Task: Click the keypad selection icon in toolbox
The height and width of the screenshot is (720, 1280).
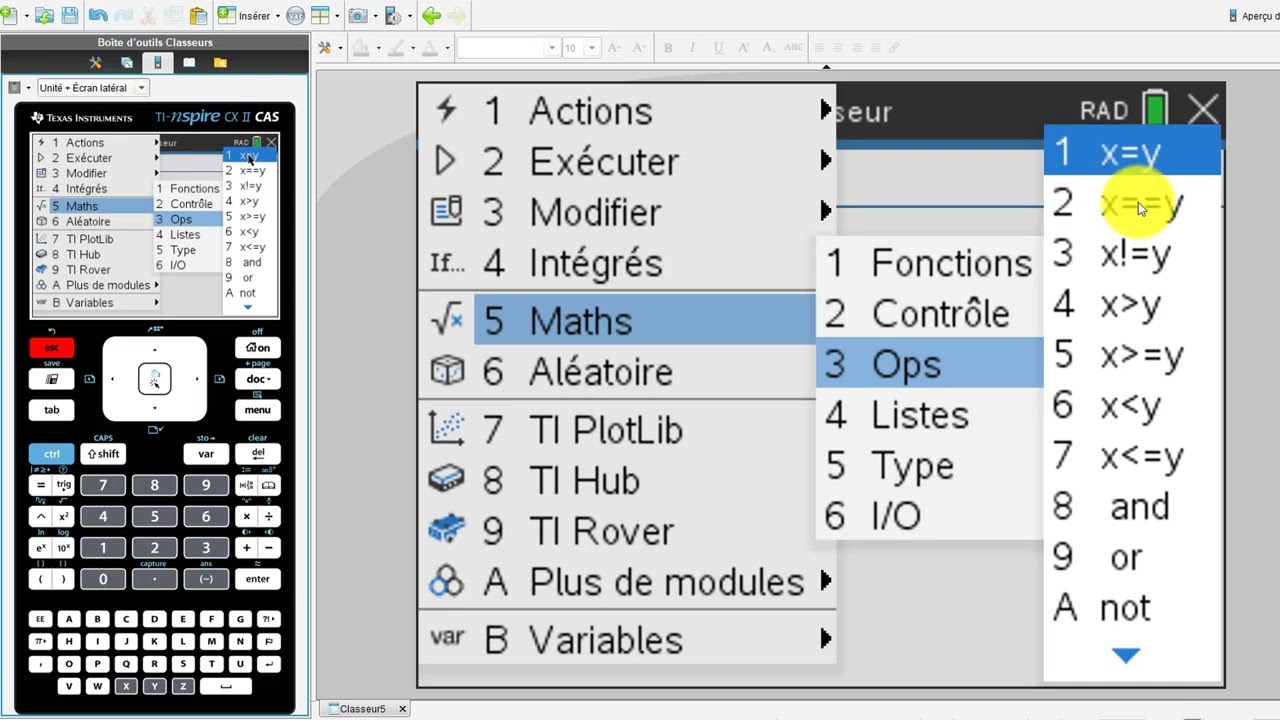Action: tap(14, 88)
